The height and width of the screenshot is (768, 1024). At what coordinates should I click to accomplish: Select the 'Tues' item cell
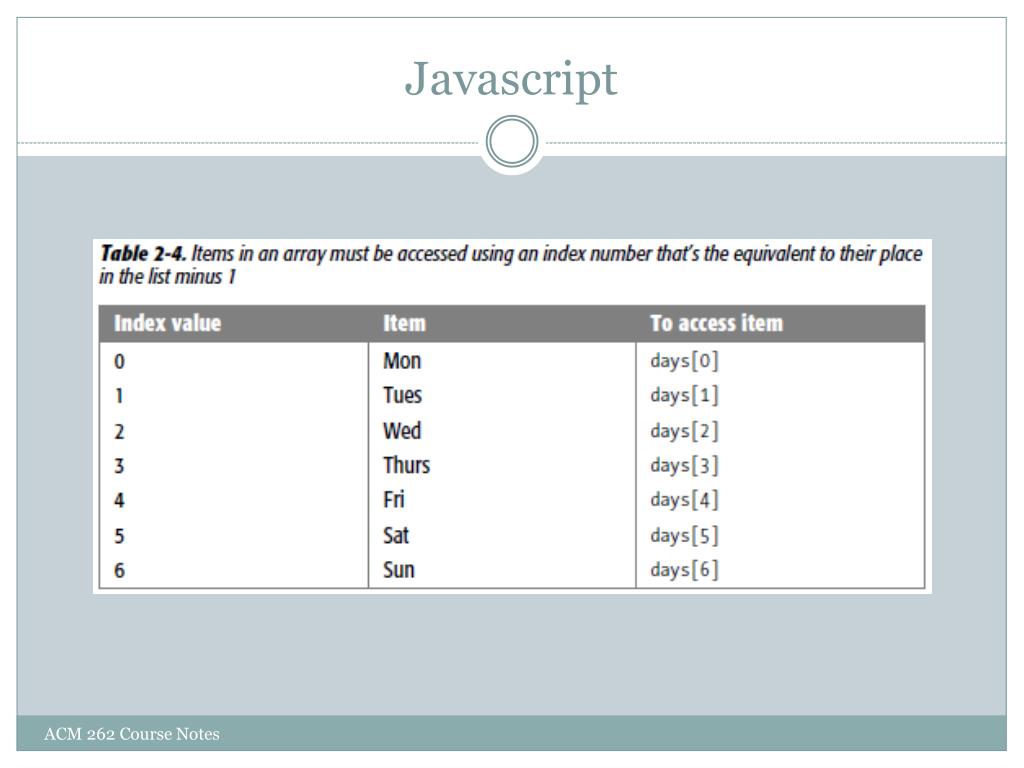pos(402,395)
